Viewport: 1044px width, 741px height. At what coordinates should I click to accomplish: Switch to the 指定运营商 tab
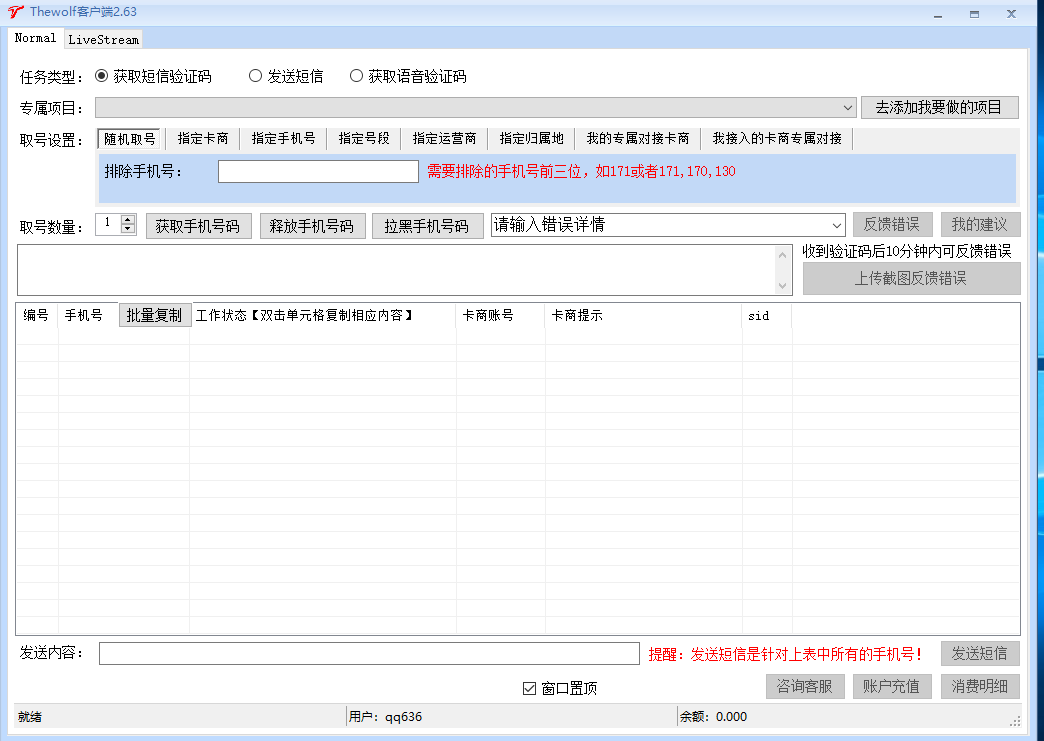444,139
